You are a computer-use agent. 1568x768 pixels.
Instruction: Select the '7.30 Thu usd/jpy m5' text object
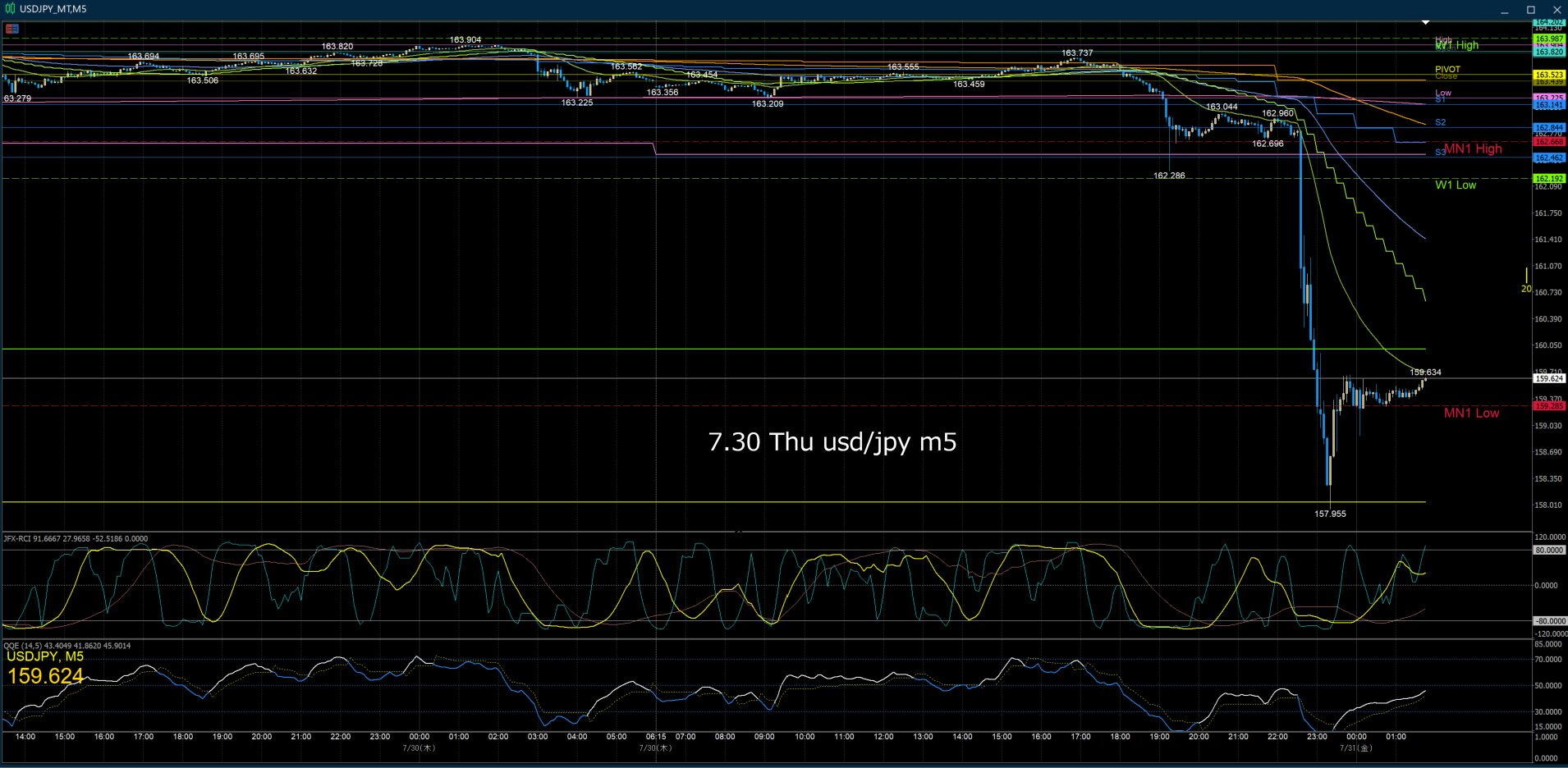(832, 441)
